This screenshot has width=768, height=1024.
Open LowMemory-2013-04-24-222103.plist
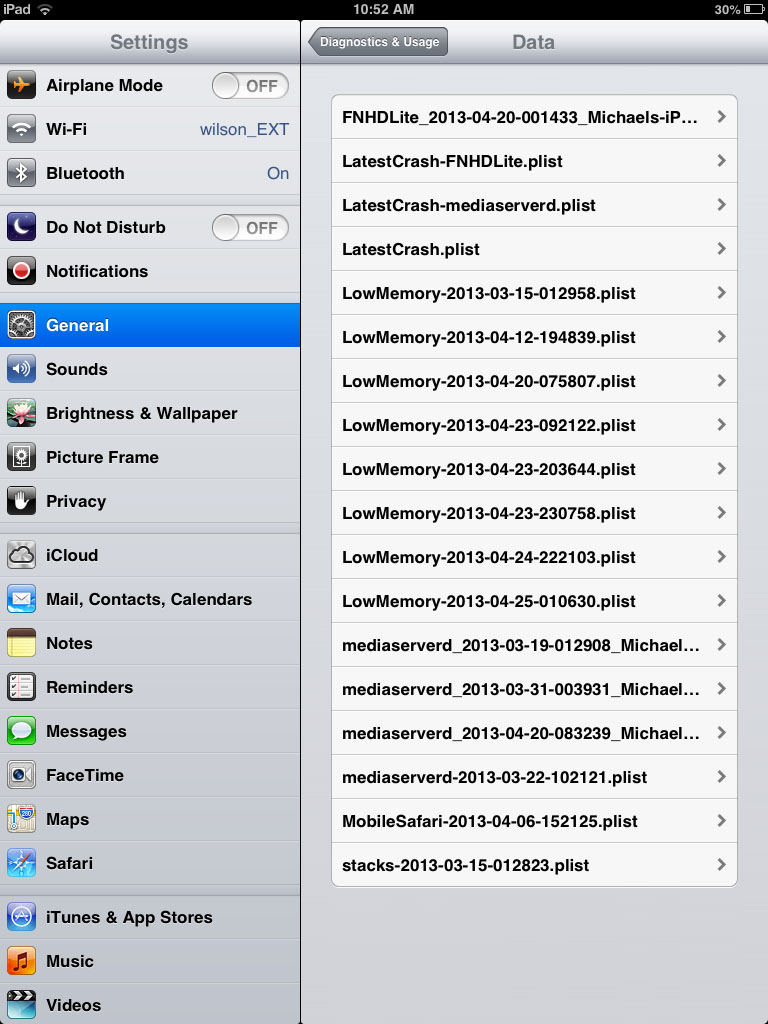click(534, 557)
